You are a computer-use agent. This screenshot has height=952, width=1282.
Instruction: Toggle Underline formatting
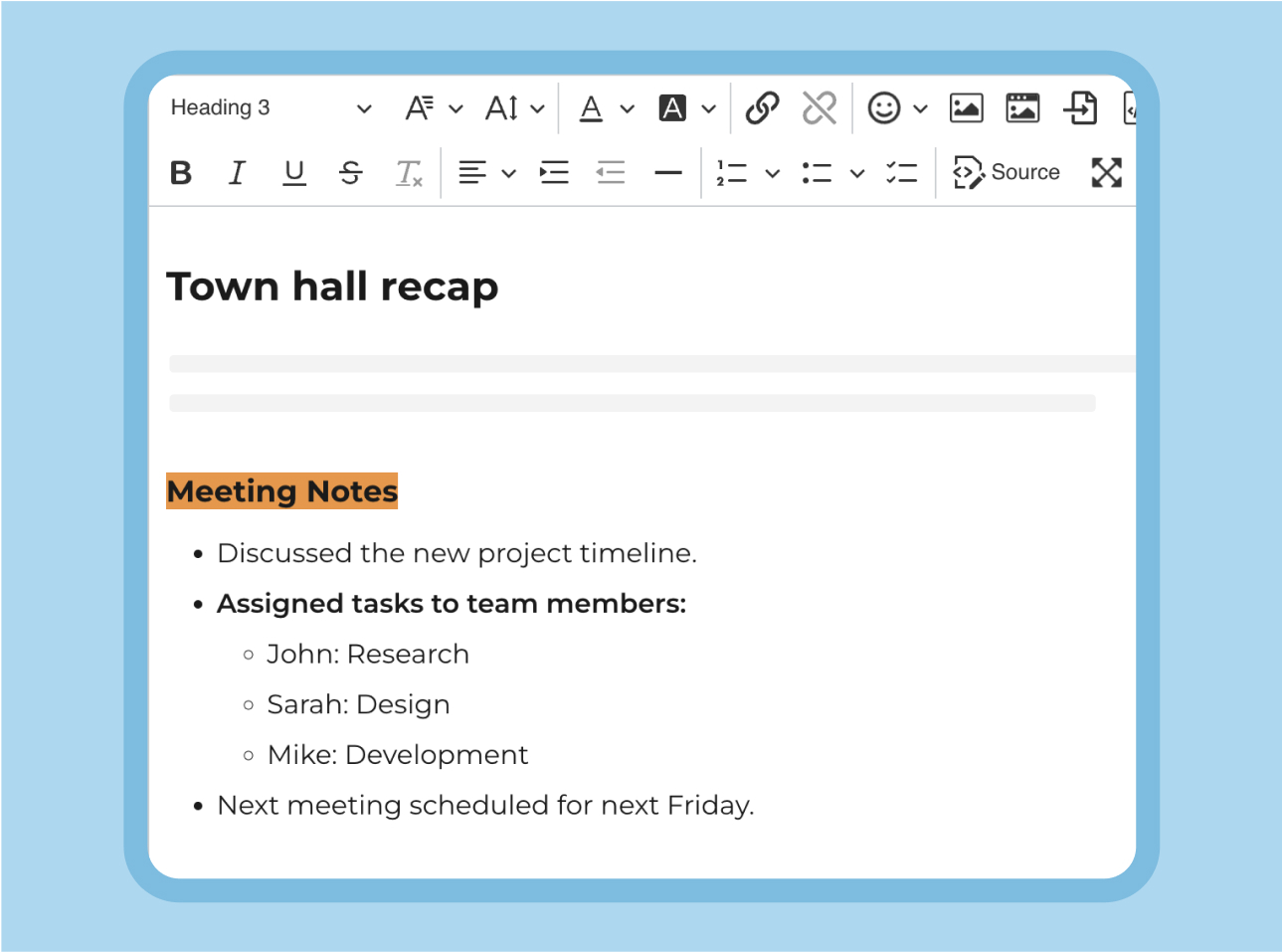[293, 173]
